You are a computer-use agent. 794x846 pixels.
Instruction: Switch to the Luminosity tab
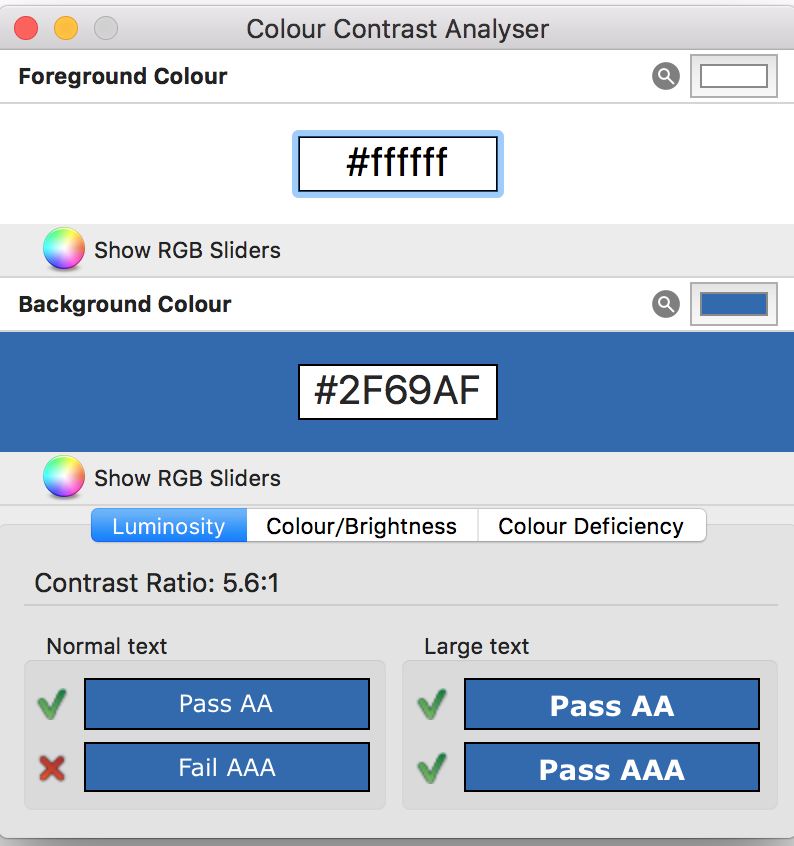click(169, 526)
